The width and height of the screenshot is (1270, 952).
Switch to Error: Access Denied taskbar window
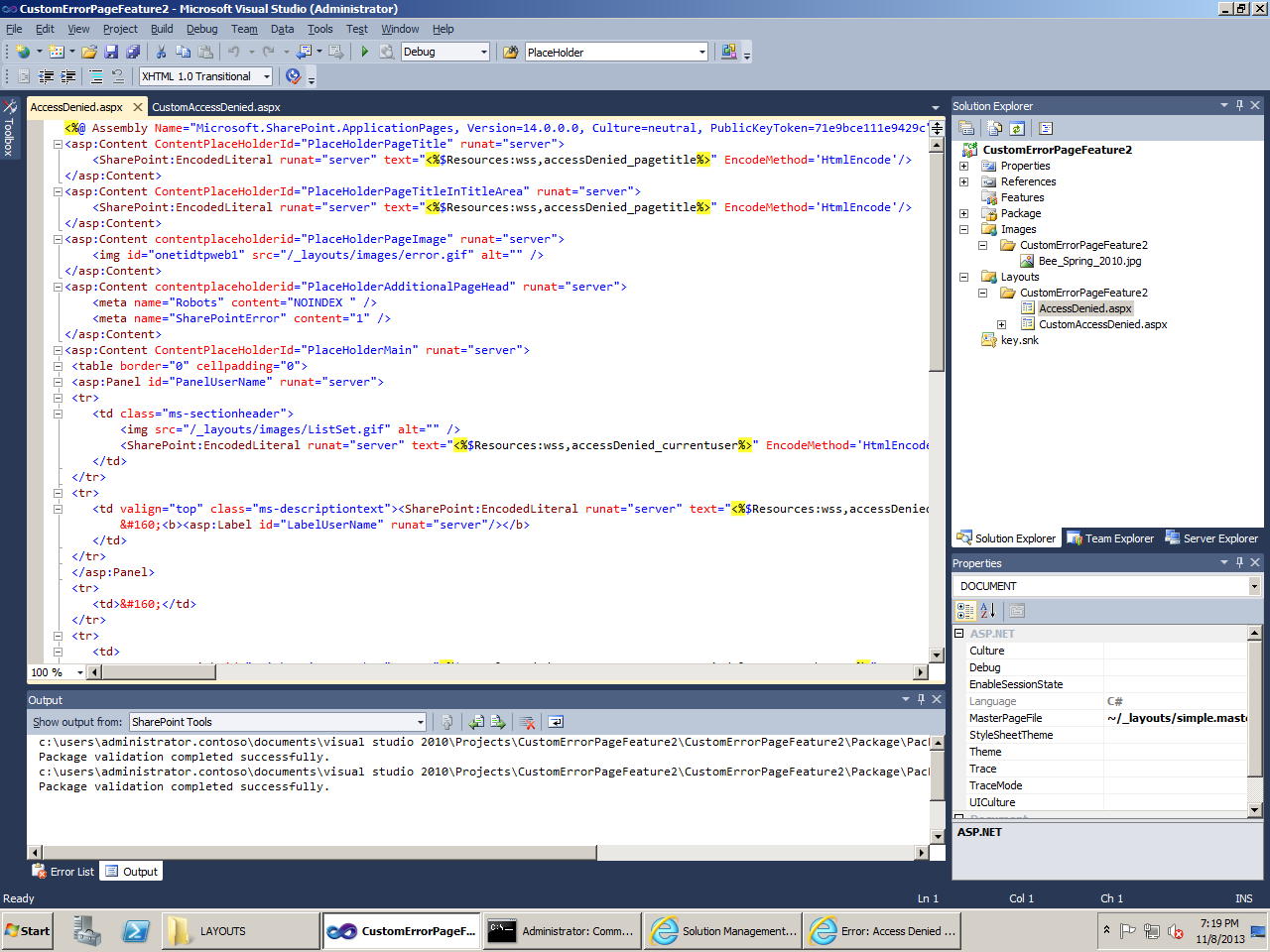(x=883, y=931)
